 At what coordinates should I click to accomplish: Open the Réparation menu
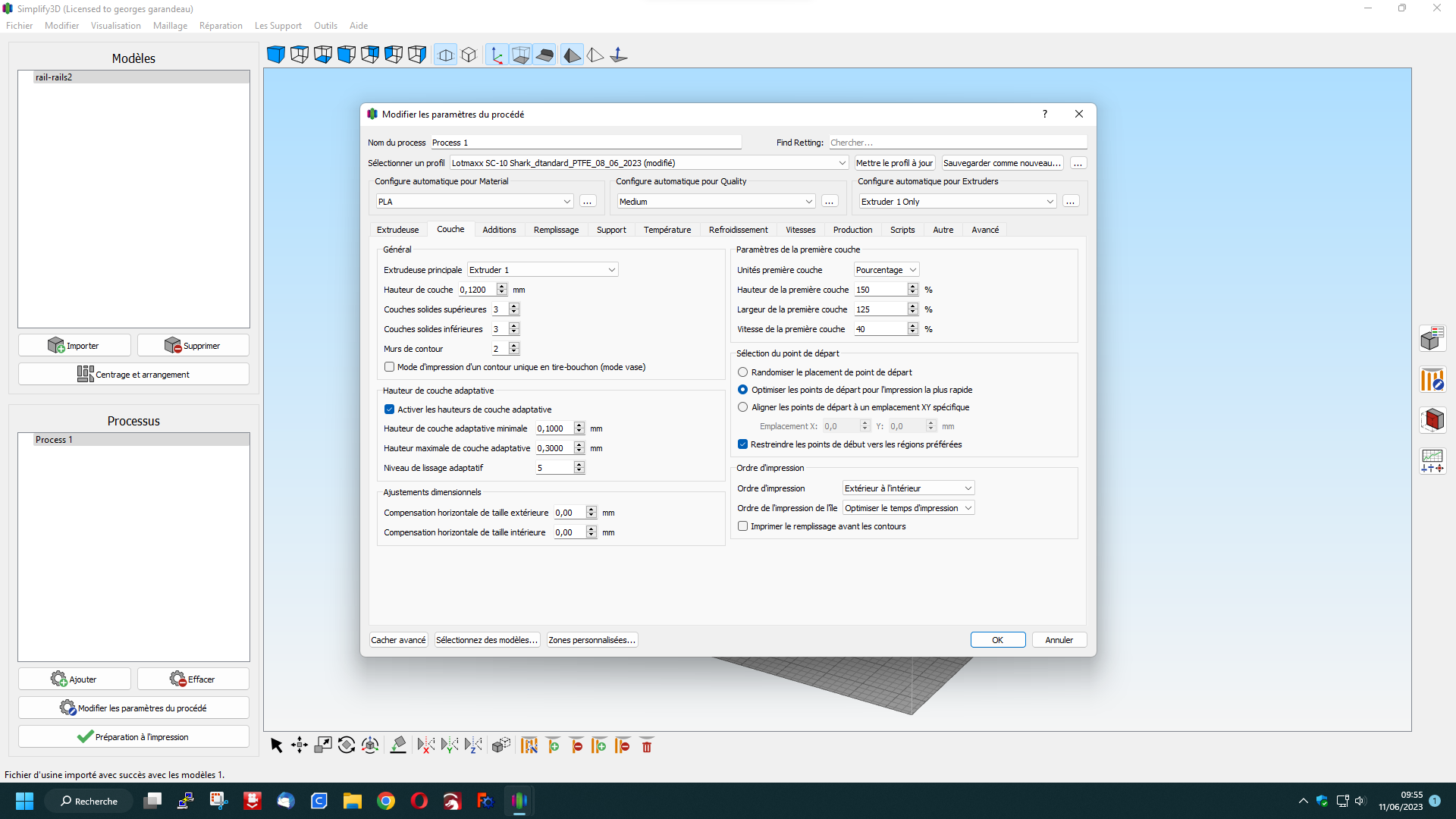pyautogui.click(x=221, y=26)
